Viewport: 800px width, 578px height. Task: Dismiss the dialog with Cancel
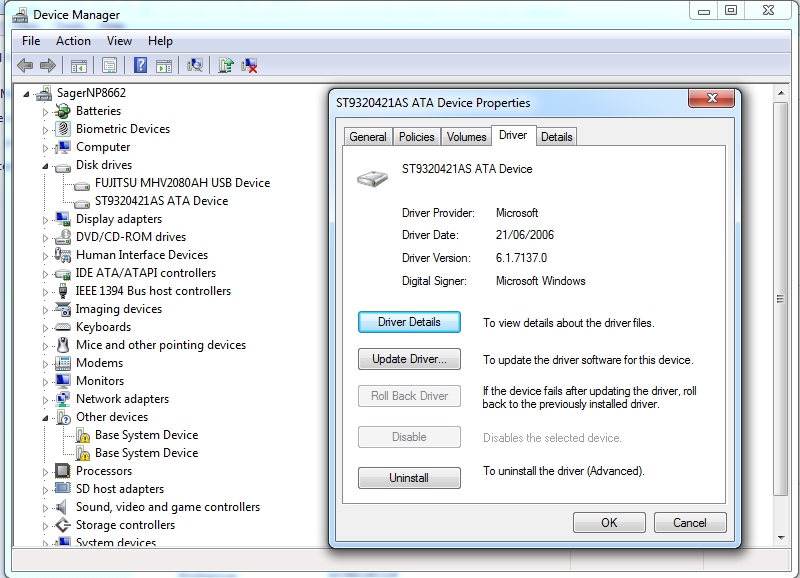(690, 522)
